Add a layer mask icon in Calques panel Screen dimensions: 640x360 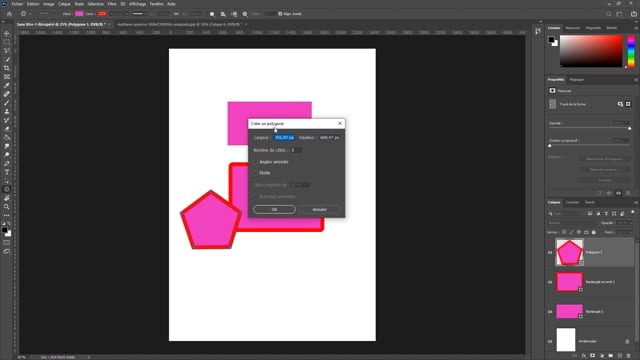click(593, 356)
